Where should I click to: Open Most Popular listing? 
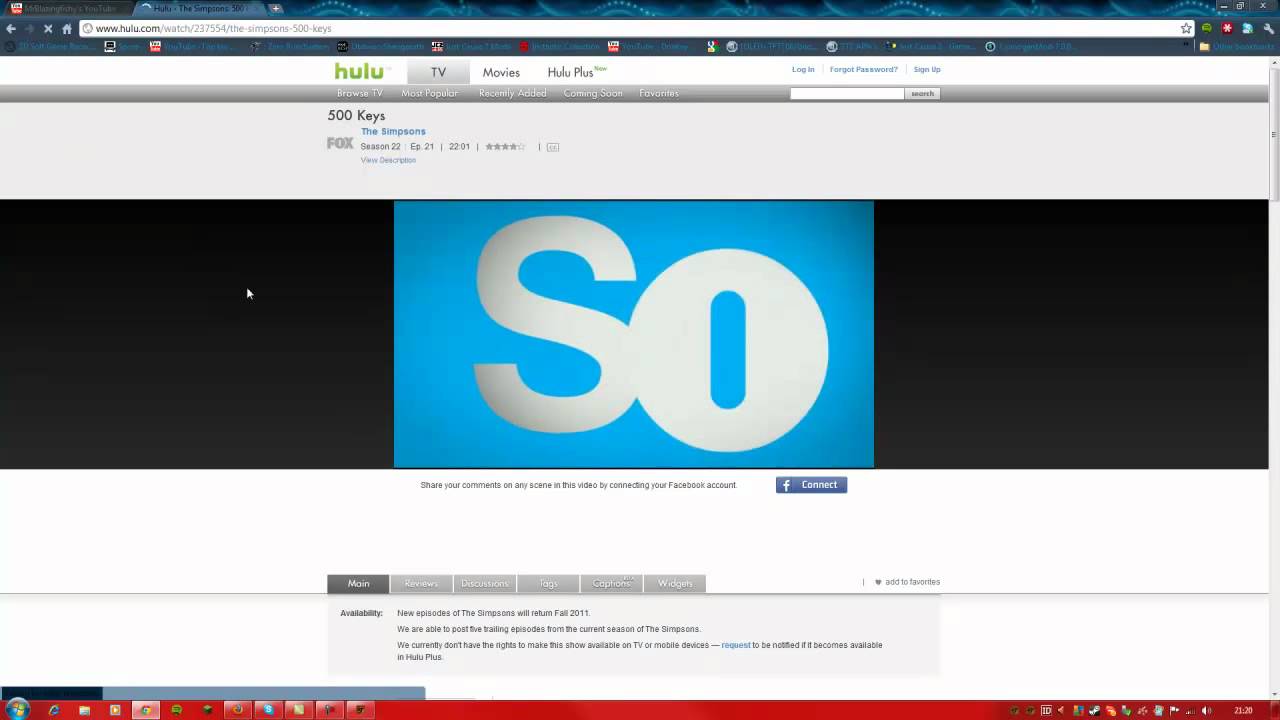coord(430,93)
